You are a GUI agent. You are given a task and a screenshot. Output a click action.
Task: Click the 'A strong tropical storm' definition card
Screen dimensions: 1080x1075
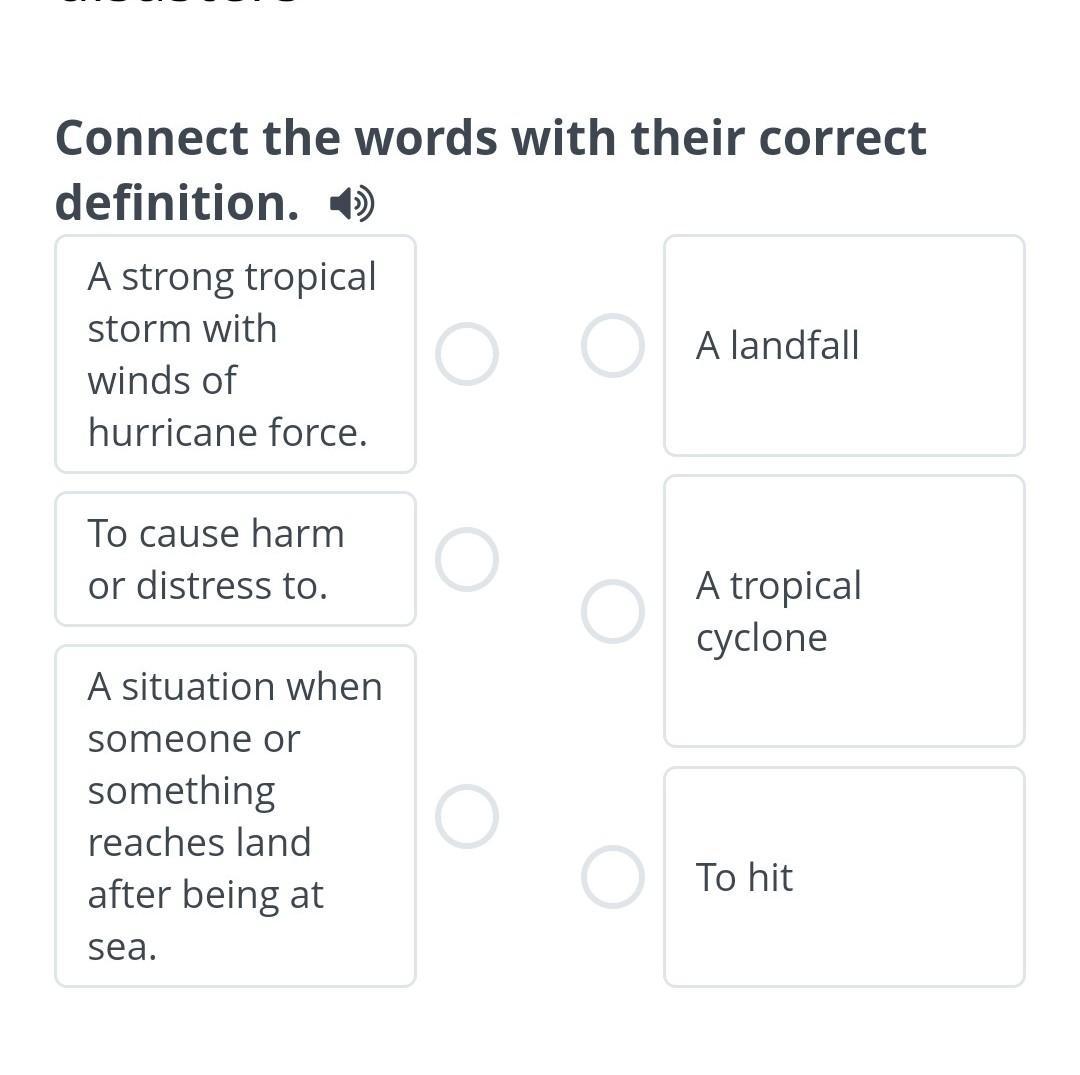(x=235, y=354)
